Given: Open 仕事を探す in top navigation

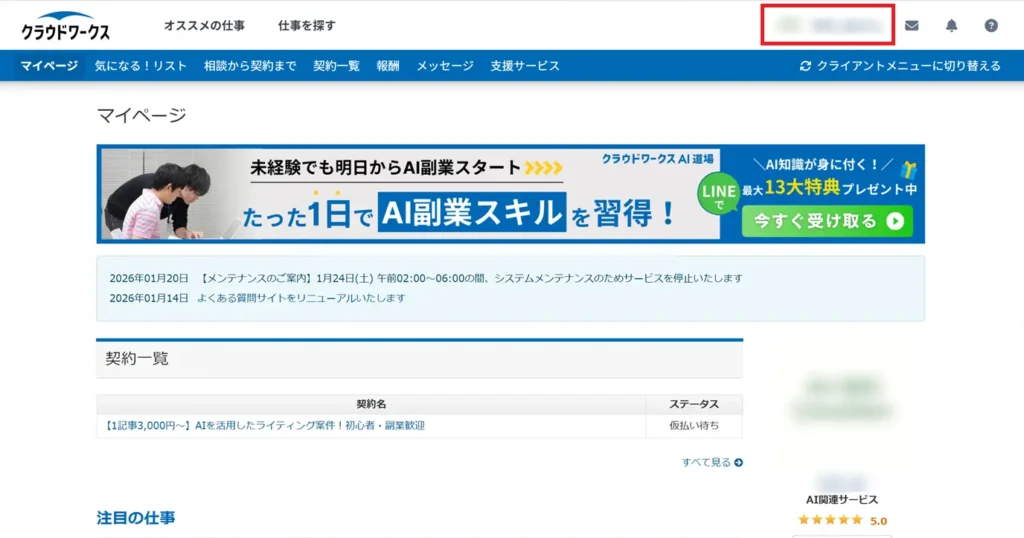Looking at the screenshot, I should point(307,26).
